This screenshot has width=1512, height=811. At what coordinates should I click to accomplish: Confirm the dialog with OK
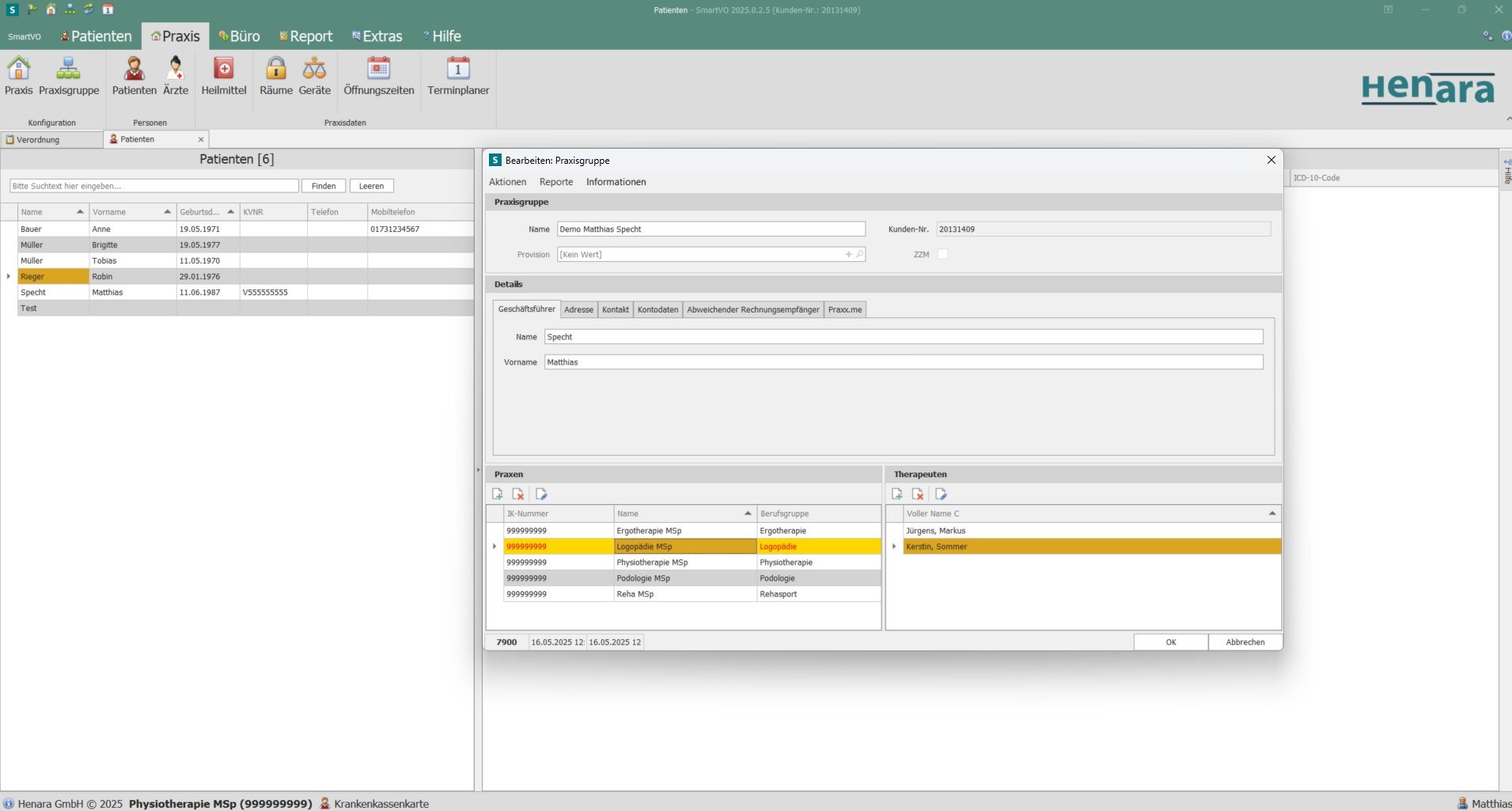[x=1170, y=642]
